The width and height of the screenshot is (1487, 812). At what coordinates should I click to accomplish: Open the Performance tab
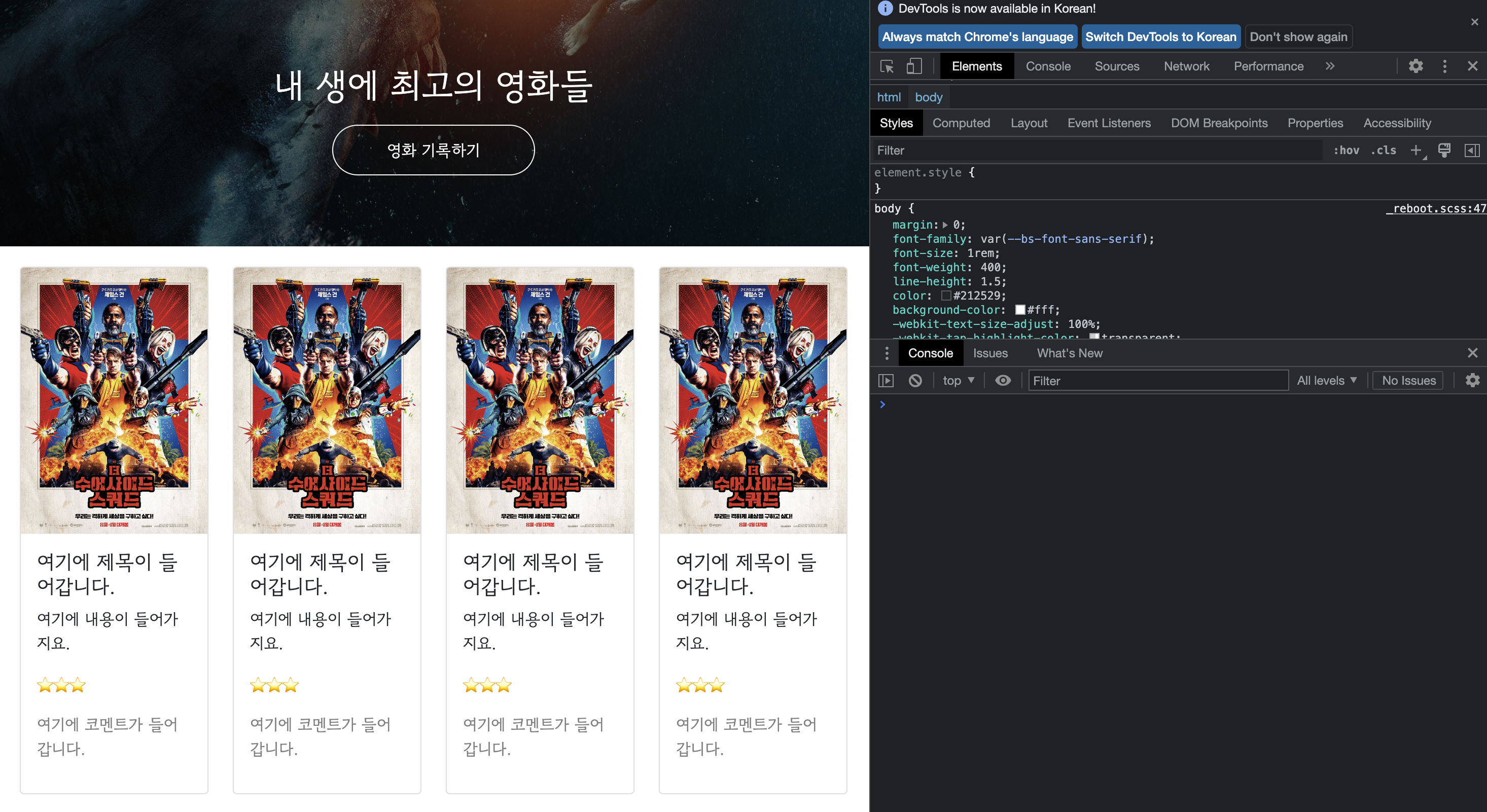point(1268,66)
